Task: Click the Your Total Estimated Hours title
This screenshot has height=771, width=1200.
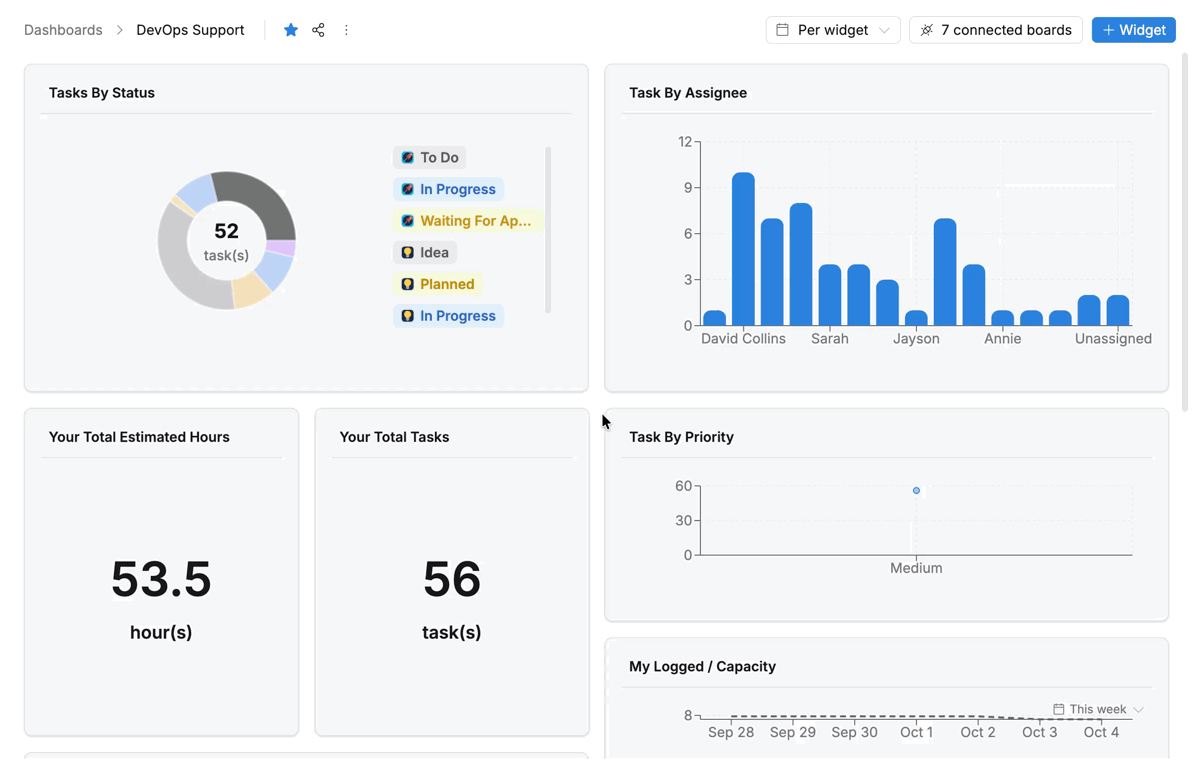Action: click(x=139, y=437)
